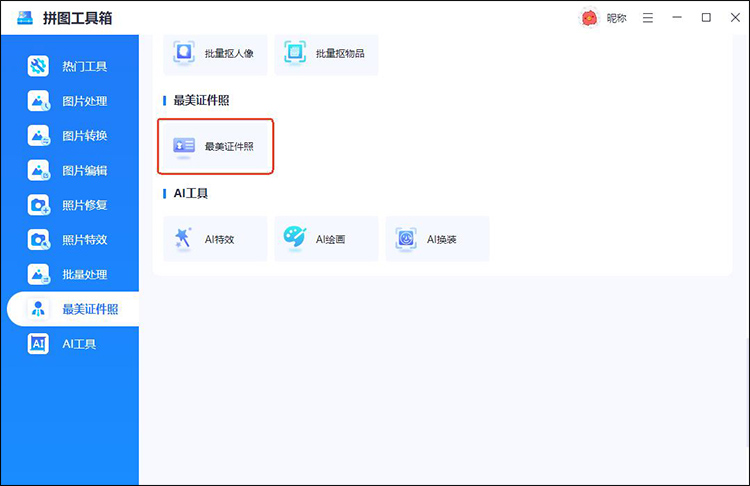
Task: Click the vertical scrollbar on right edge
Action: (x=748, y=392)
